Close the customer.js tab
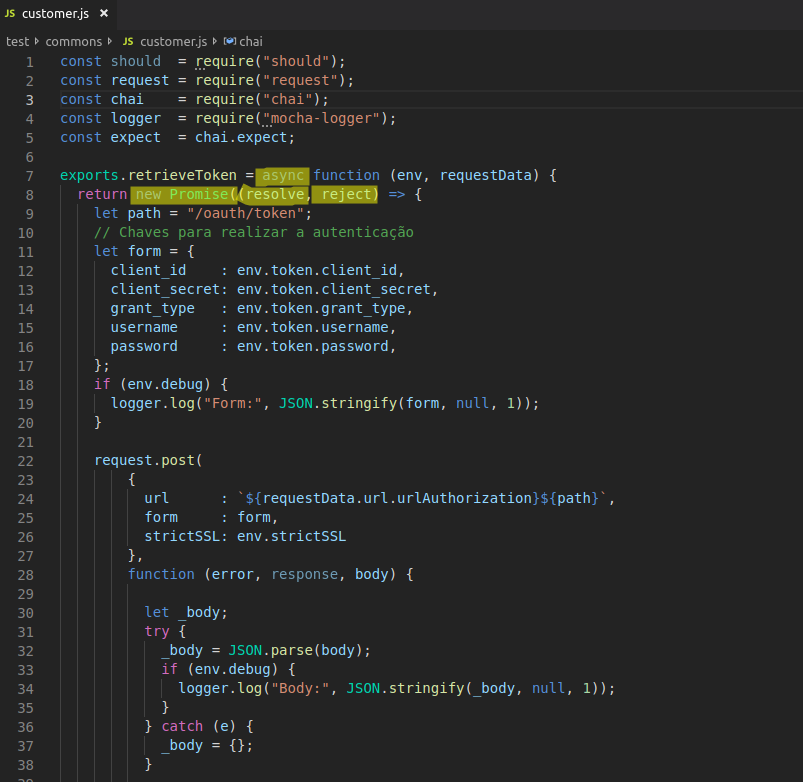Viewport: 803px width, 782px height. pos(104,13)
